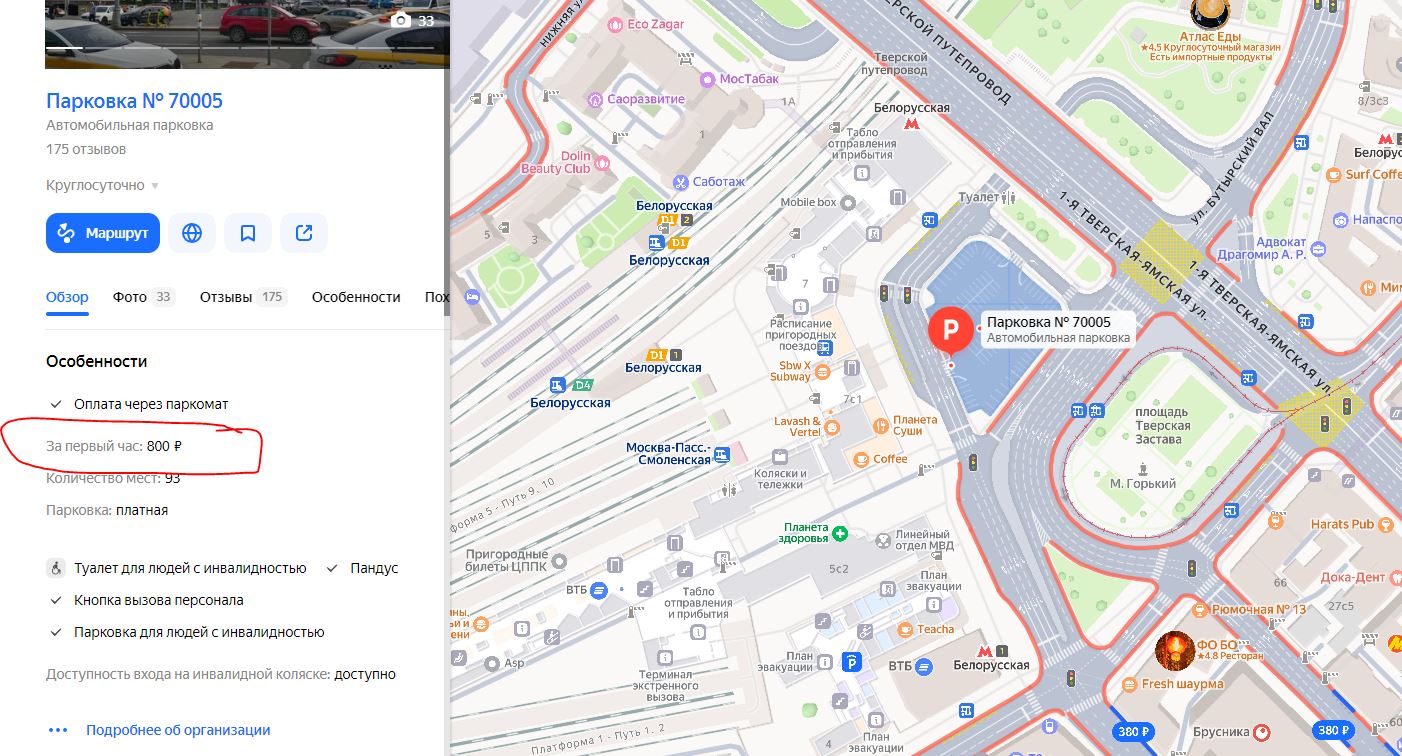Select the Саоразвитие place icon
The height and width of the screenshot is (756, 1402).
pos(596,99)
